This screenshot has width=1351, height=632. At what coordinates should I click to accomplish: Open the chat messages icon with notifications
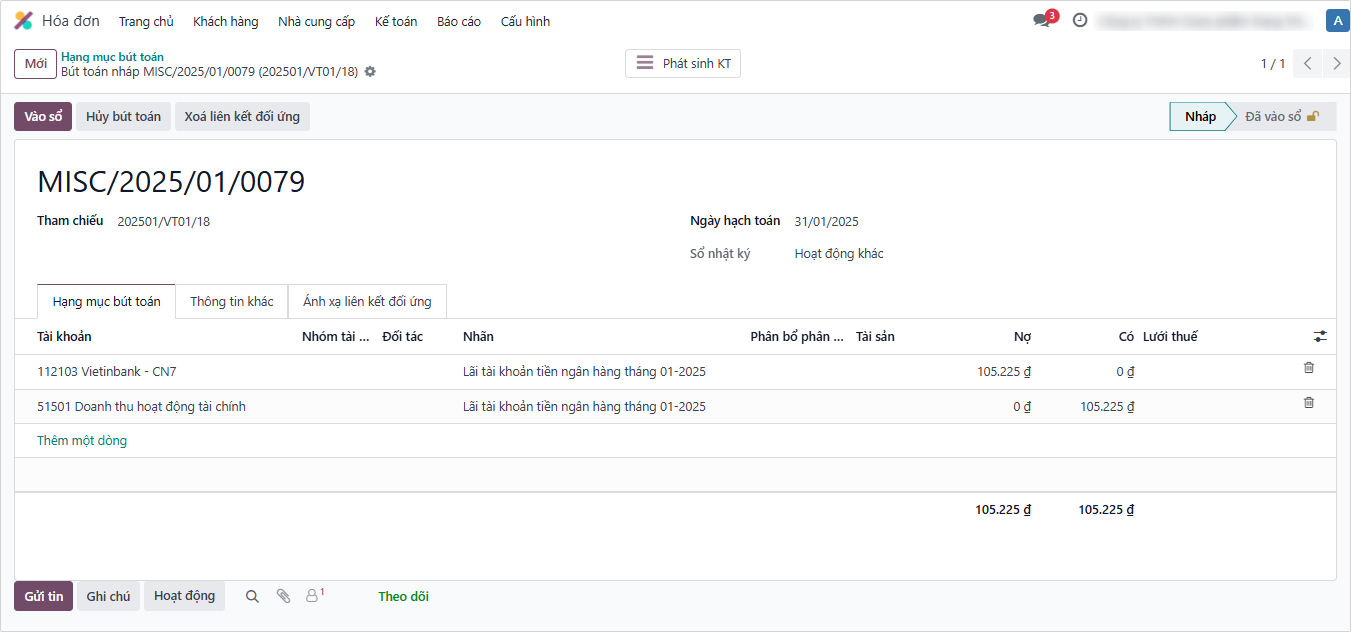coord(1042,20)
